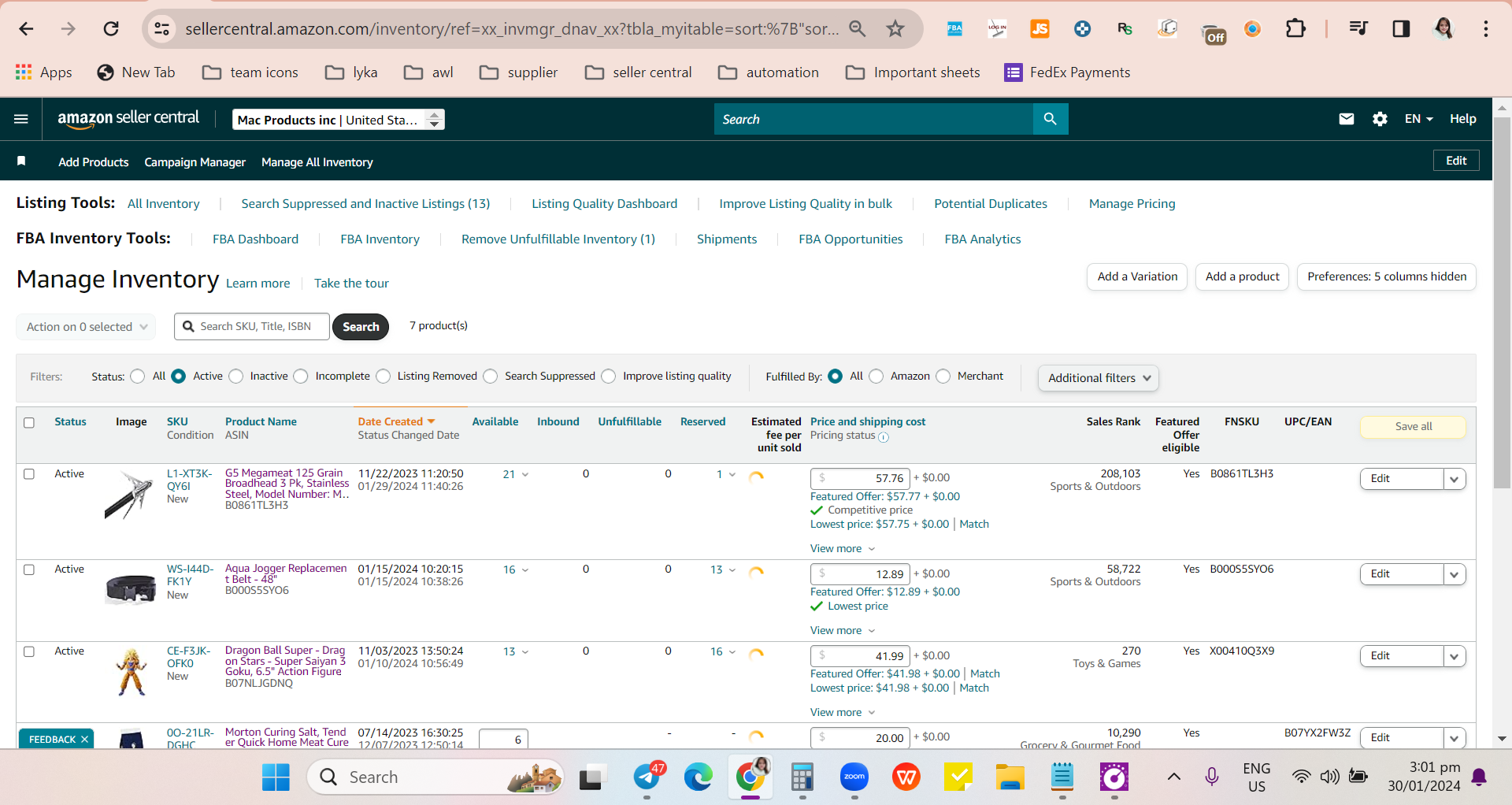
Task: Open Telegram from the taskbar
Action: click(647, 777)
